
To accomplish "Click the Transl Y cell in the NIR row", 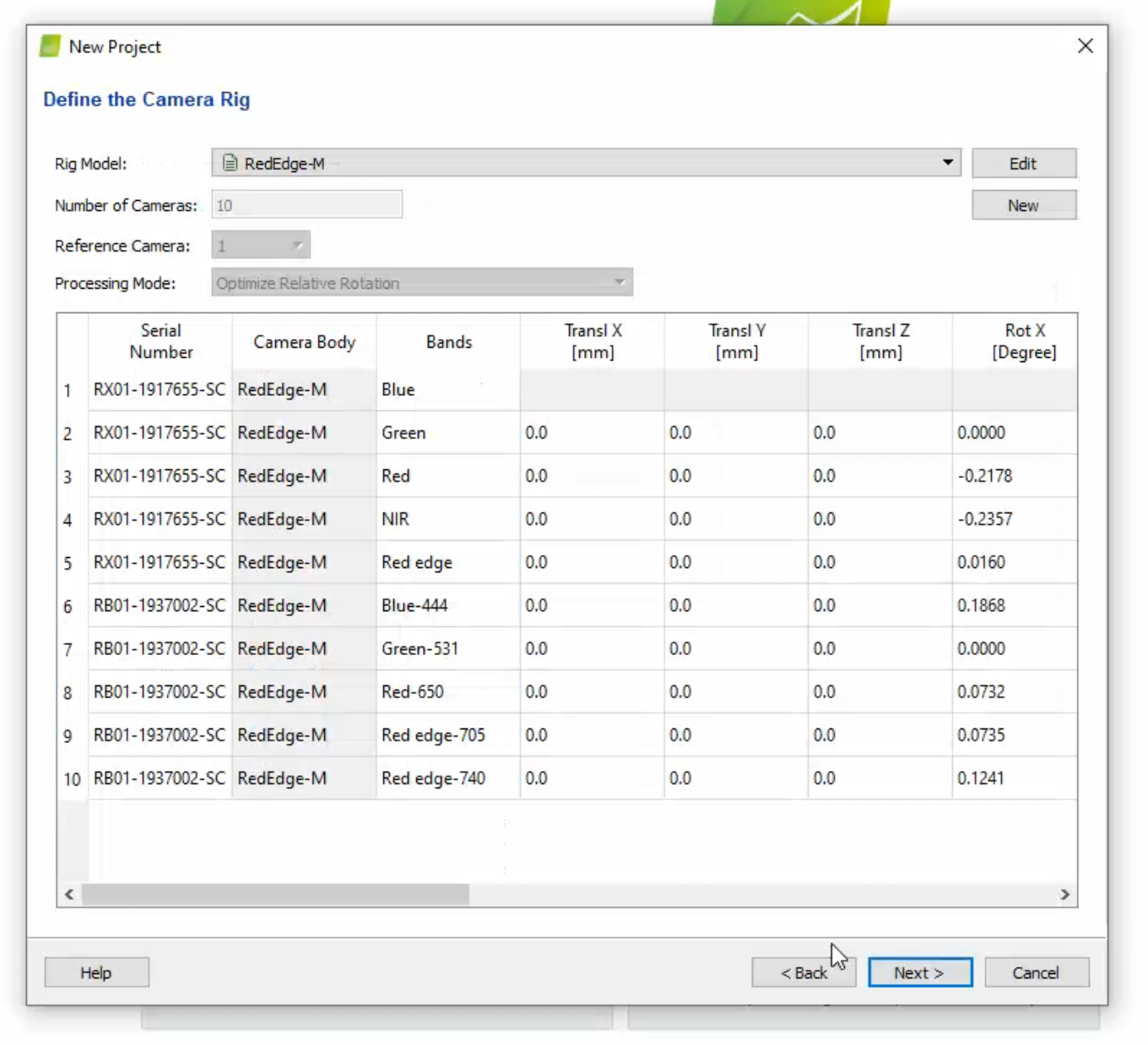I will (x=737, y=519).
